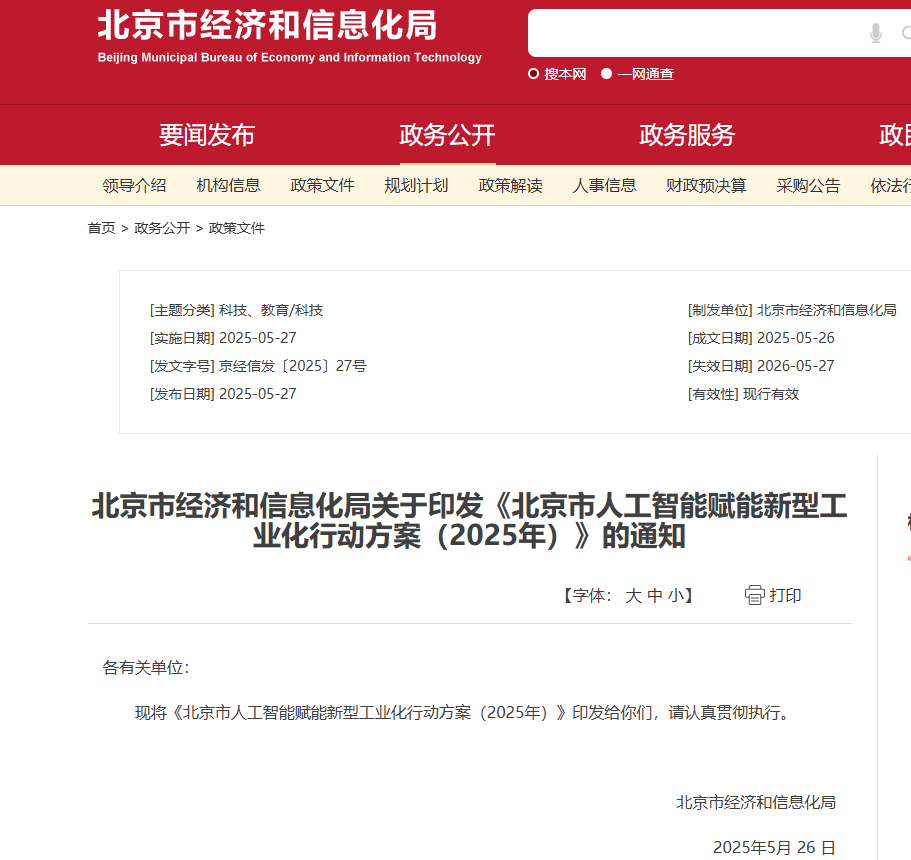Viewport: 911px width, 860px height.
Task: Open the 政务服务 menu
Action: (686, 135)
